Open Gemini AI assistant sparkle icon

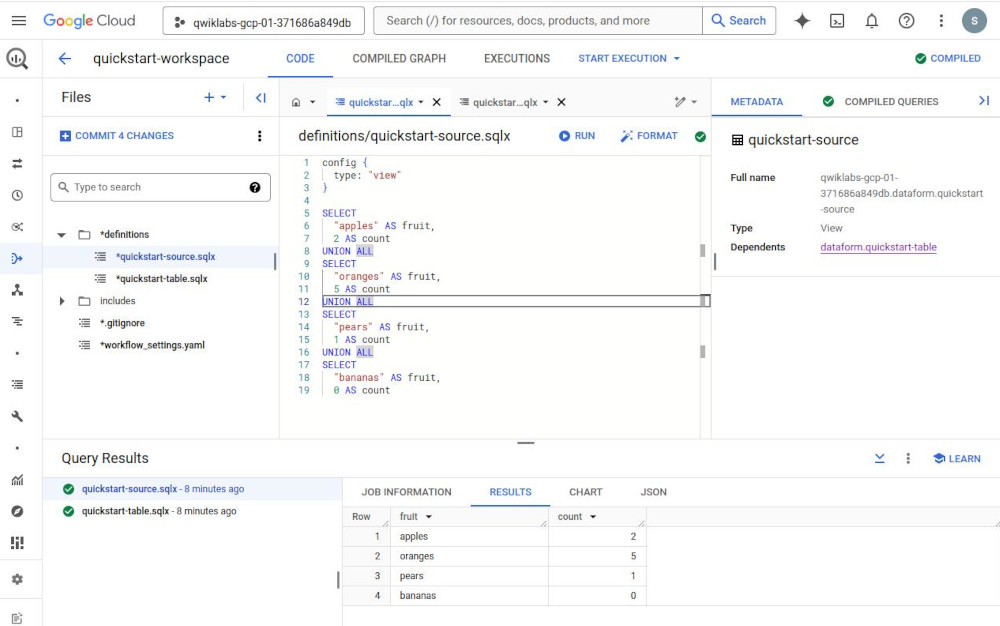(802, 21)
